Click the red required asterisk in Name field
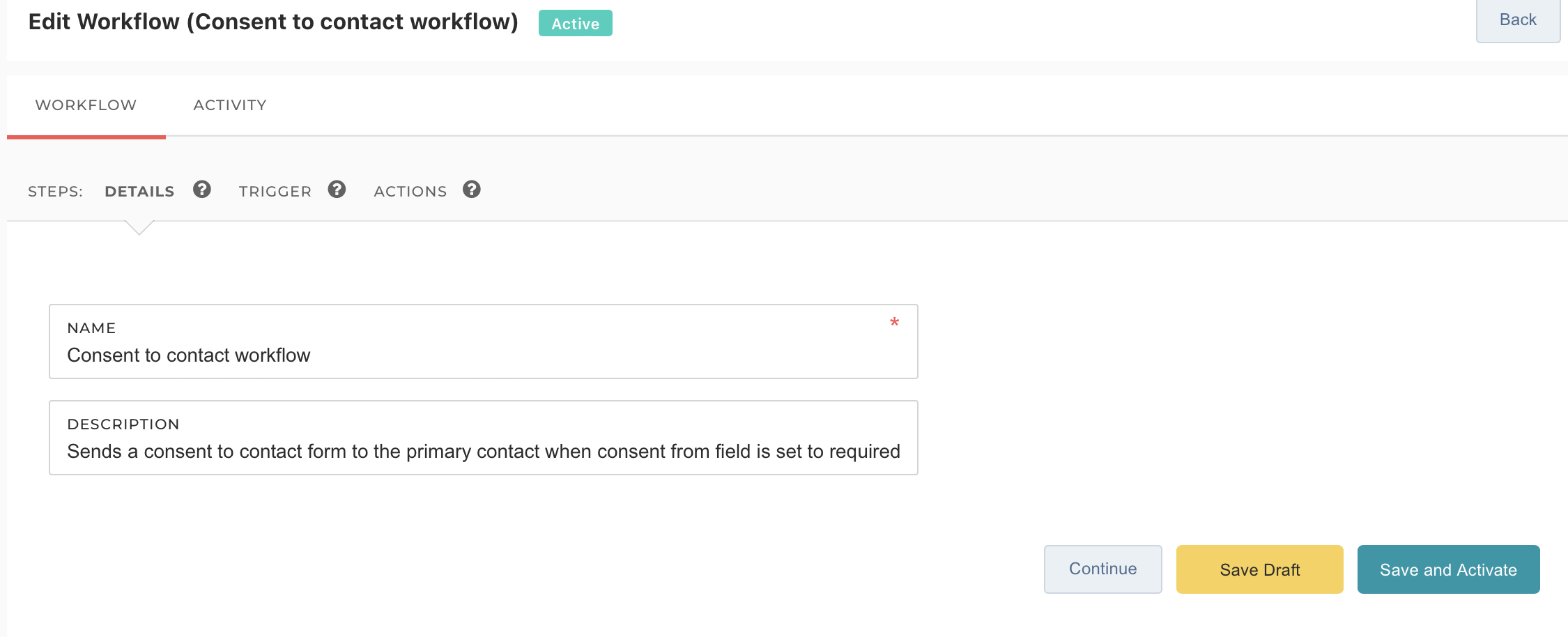Image resolution: width=1568 pixels, height=637 pixels. click(894, 322)
